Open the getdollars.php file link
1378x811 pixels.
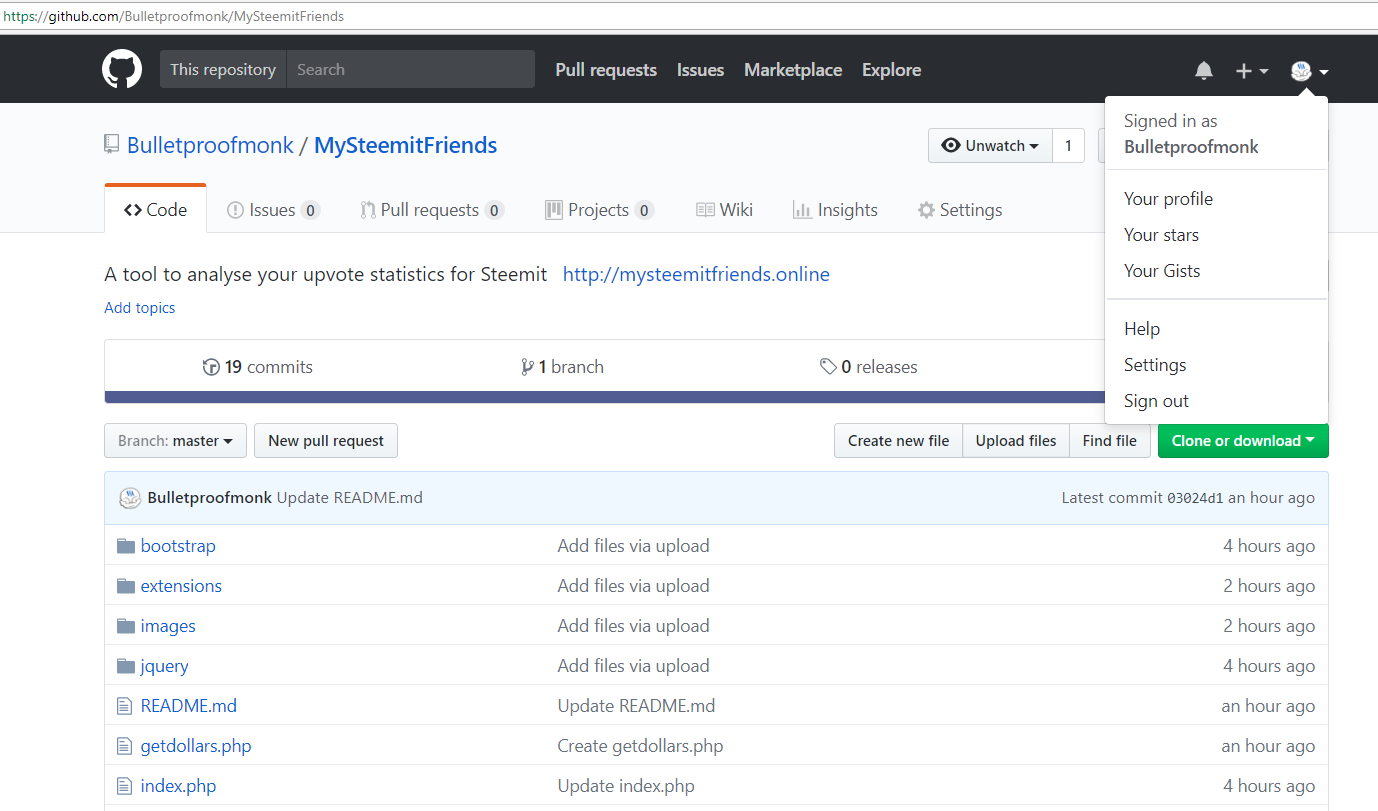196,746
